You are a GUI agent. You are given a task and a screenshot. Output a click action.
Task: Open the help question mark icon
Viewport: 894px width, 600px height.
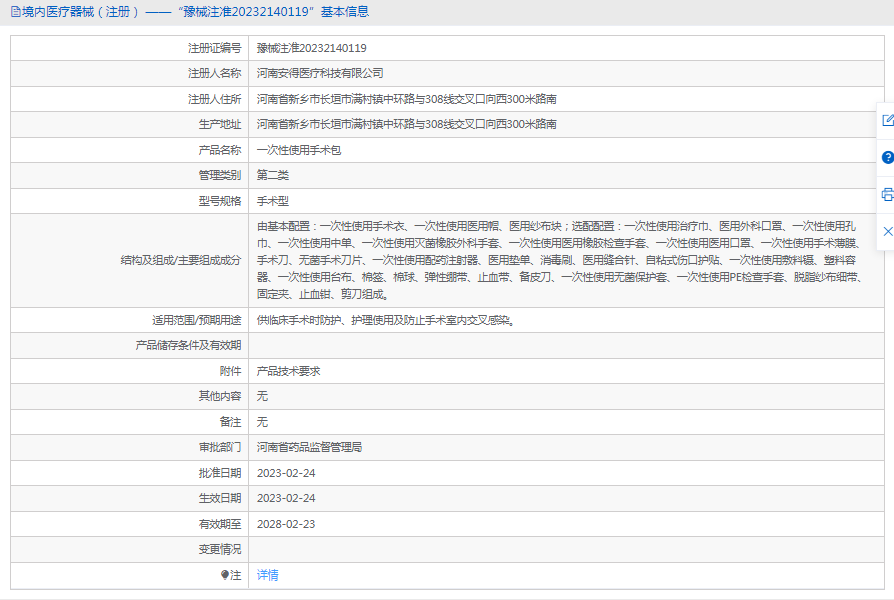point(887,157)
